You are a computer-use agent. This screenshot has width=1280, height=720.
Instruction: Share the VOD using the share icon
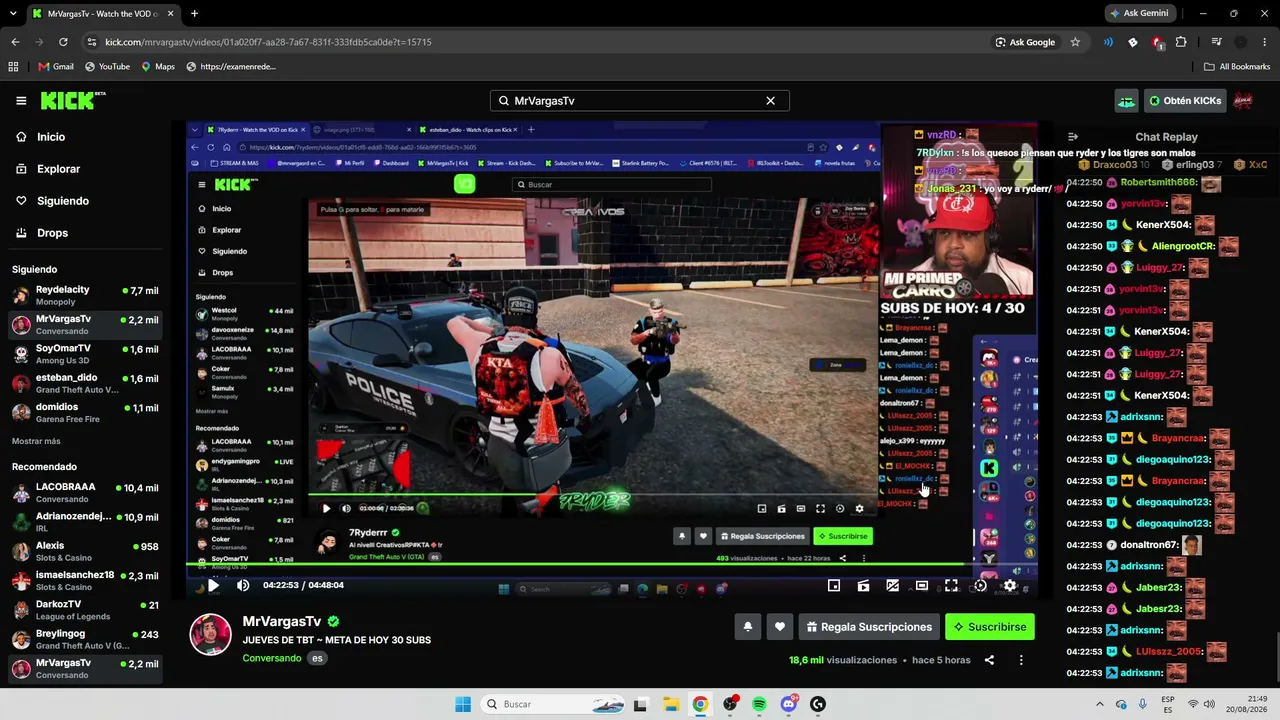coord(989,660)
